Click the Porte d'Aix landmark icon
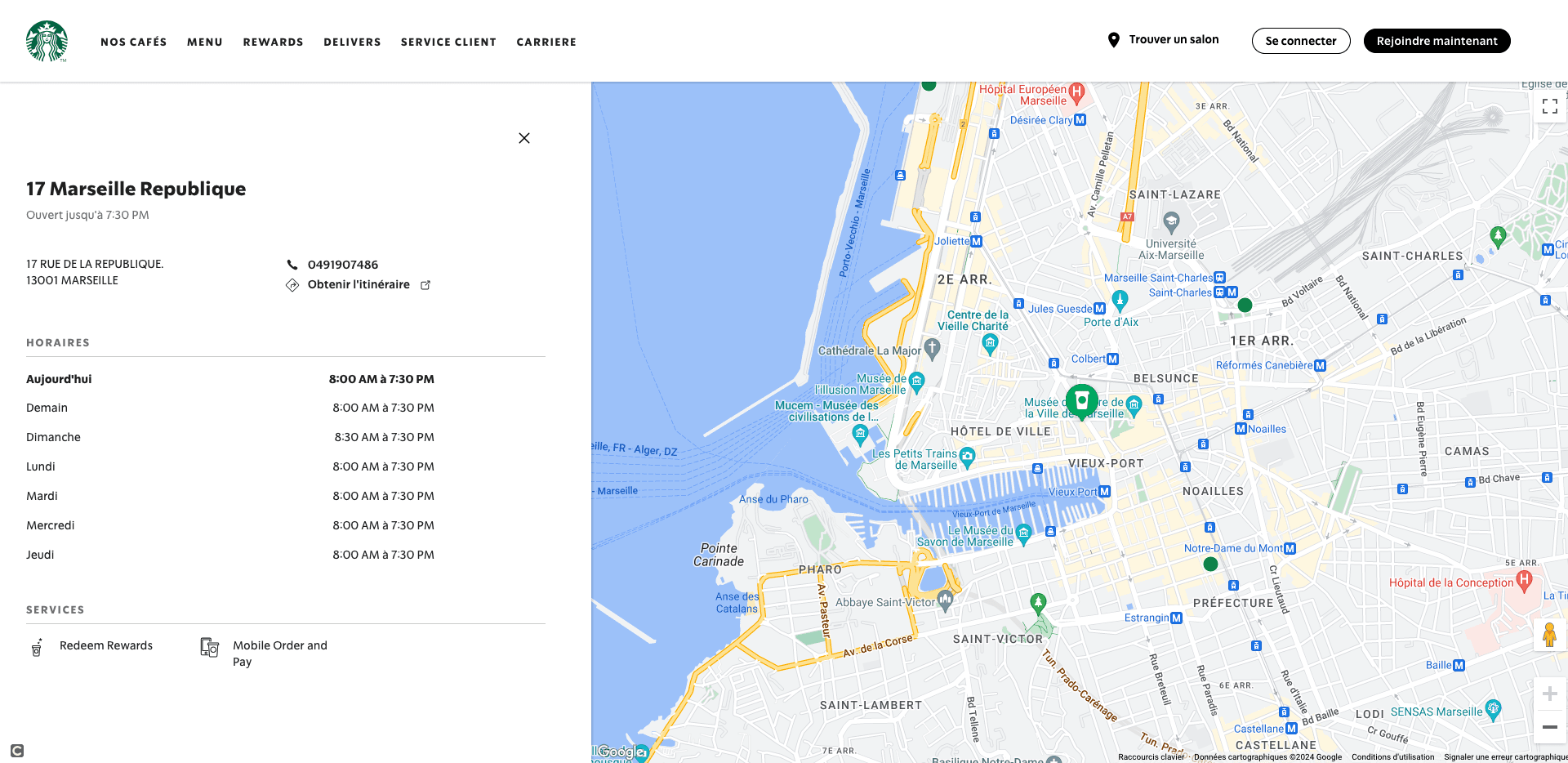Screen dimensions: 1568x763 (x=1120, y=301)
